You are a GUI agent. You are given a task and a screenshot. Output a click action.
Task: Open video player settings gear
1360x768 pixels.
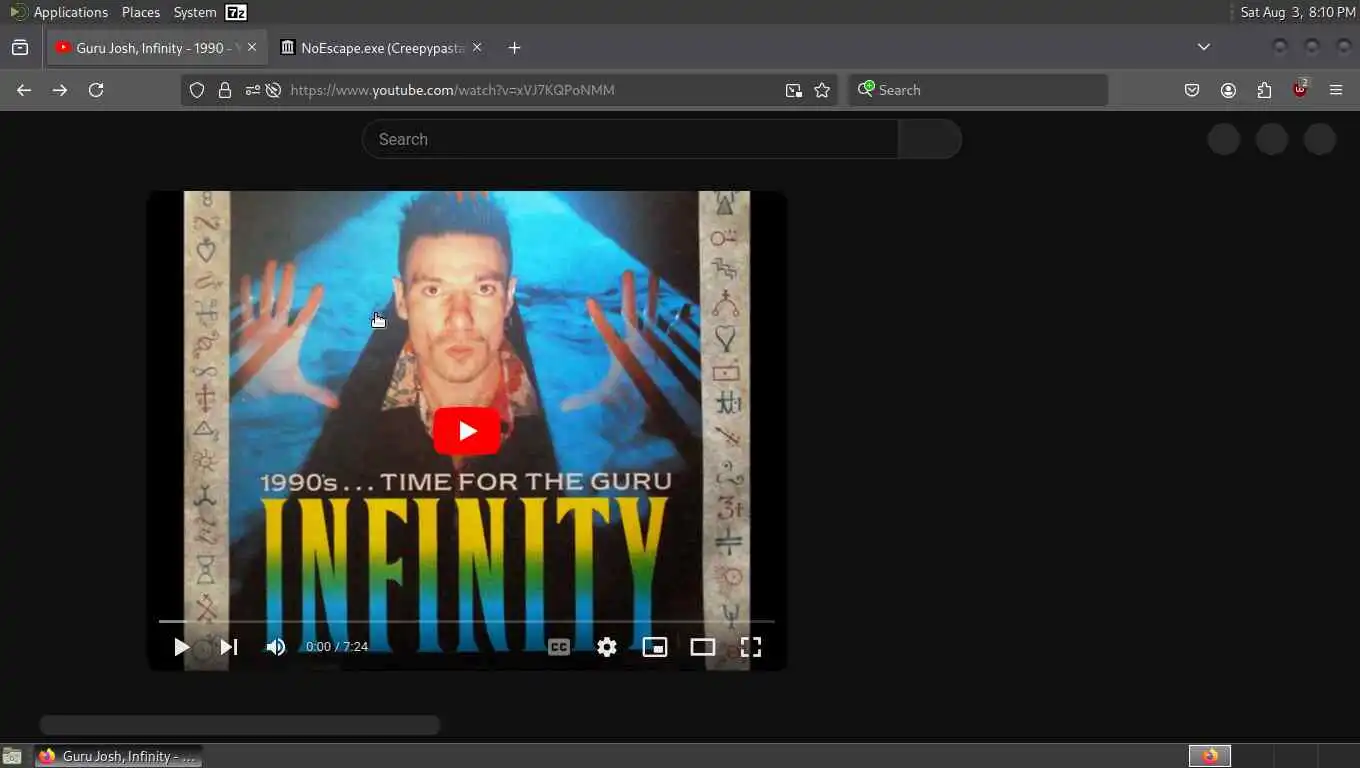pos(607,647)
